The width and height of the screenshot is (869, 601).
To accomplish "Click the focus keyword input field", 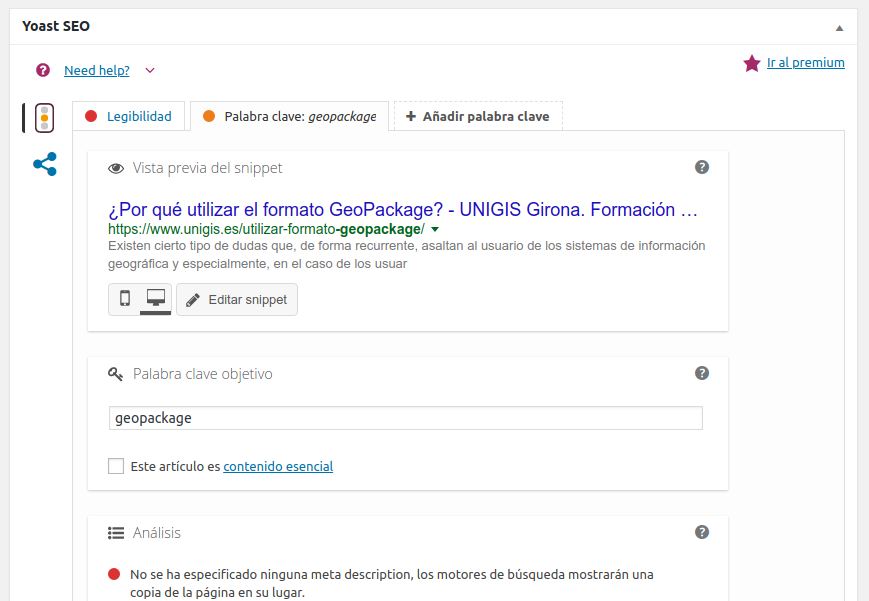I will tap(406, 418).
